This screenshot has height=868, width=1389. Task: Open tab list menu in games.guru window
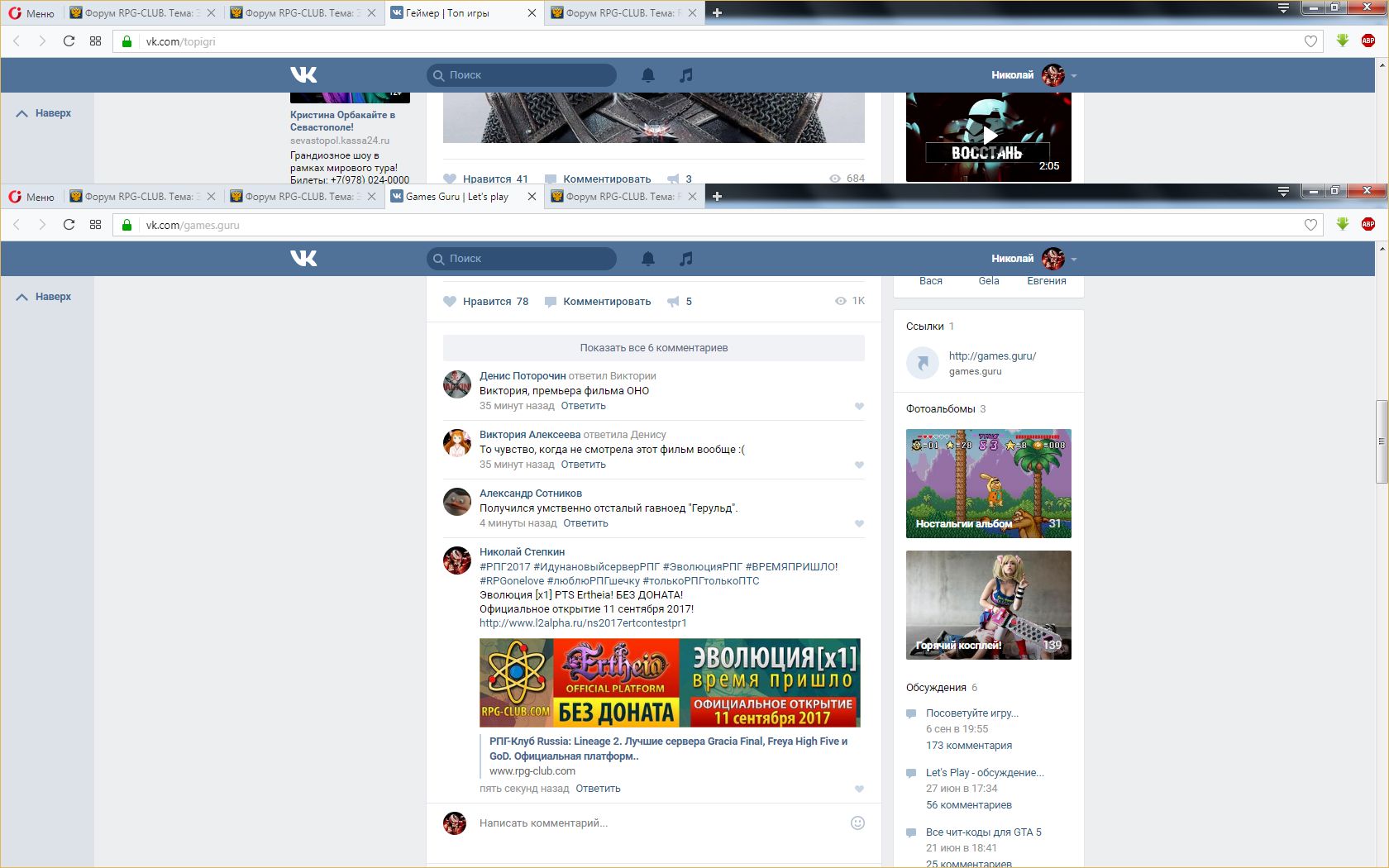point(1283,191)
